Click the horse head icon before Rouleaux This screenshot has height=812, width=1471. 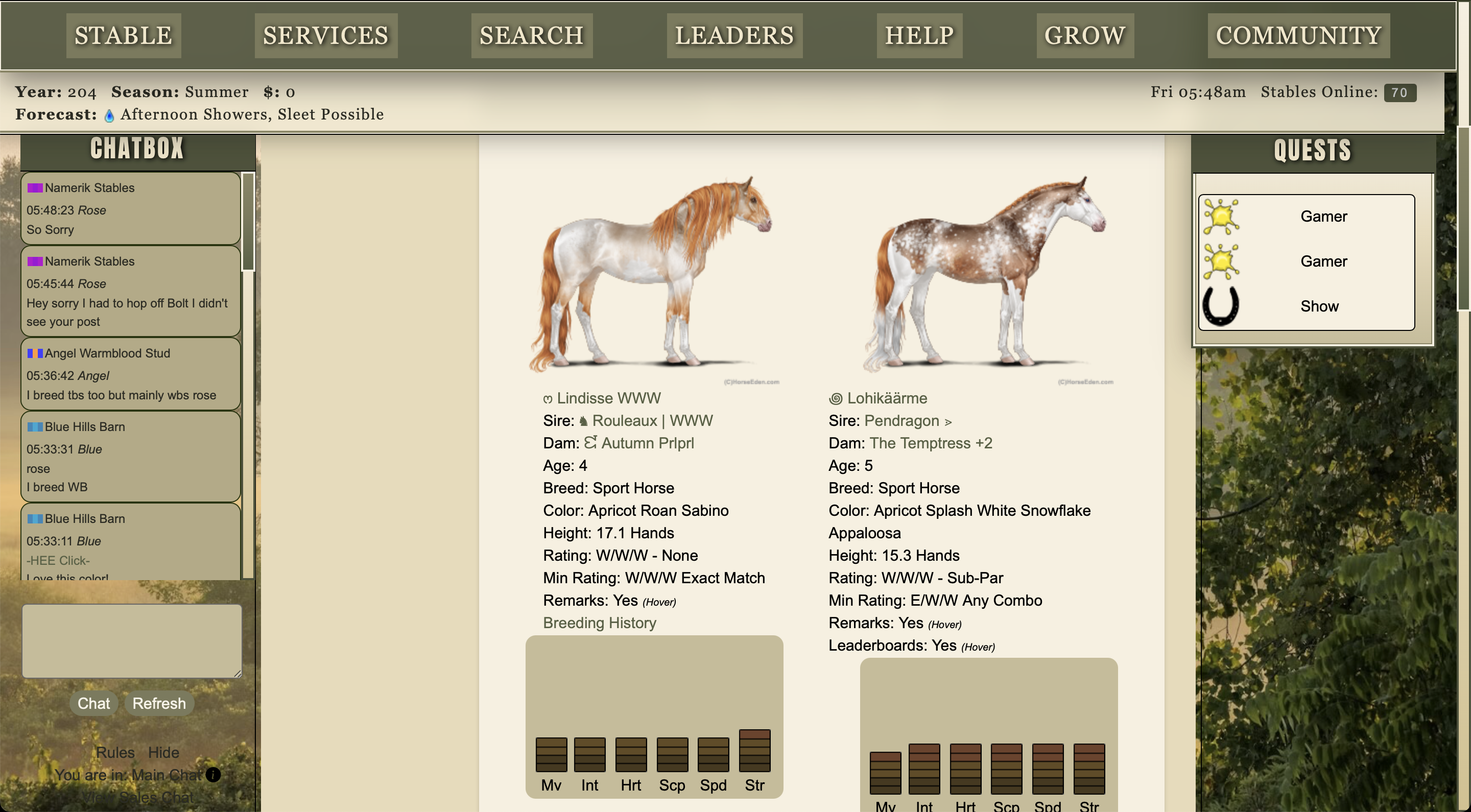[583, 421]
